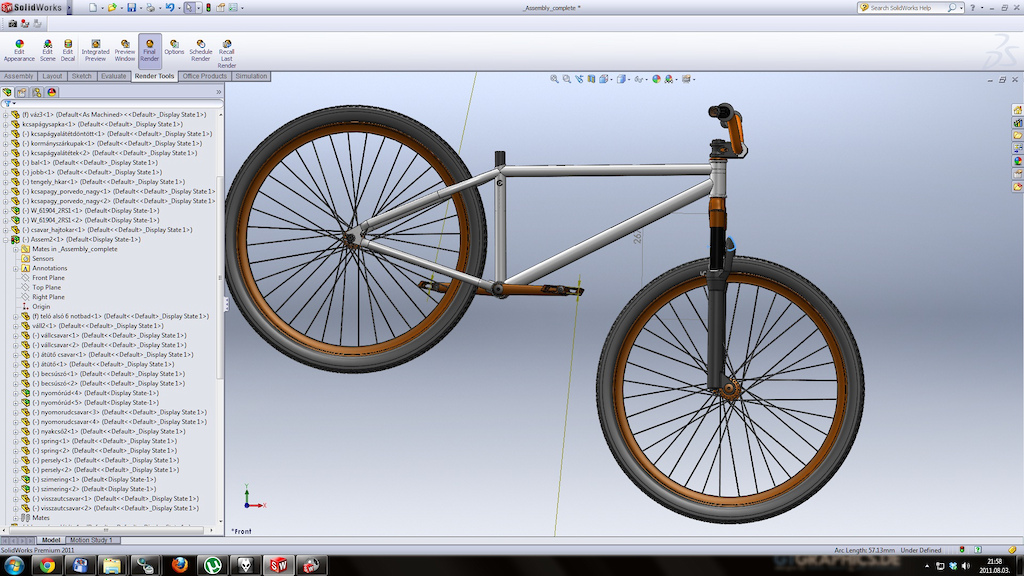Collapse the Assem2<1> subassembly node
The image size is (1024, 576).
(x=6, y=240)
